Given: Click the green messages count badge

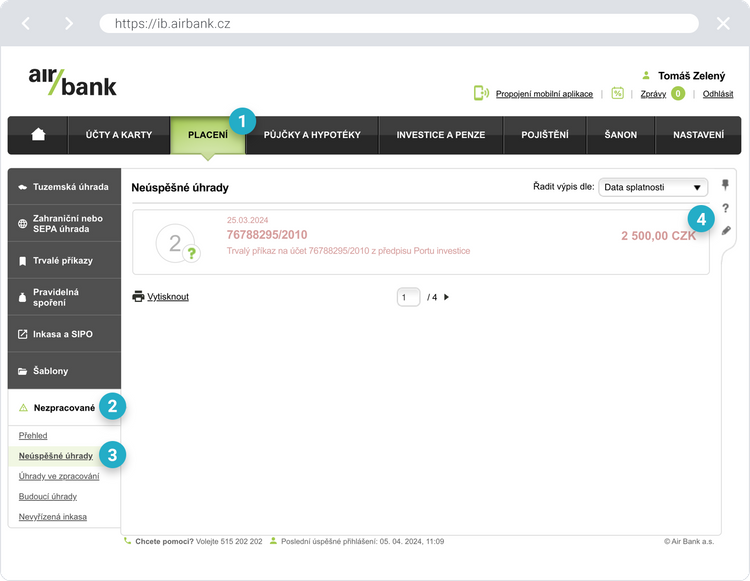Looking at the screenshot, I should [678, 94].
